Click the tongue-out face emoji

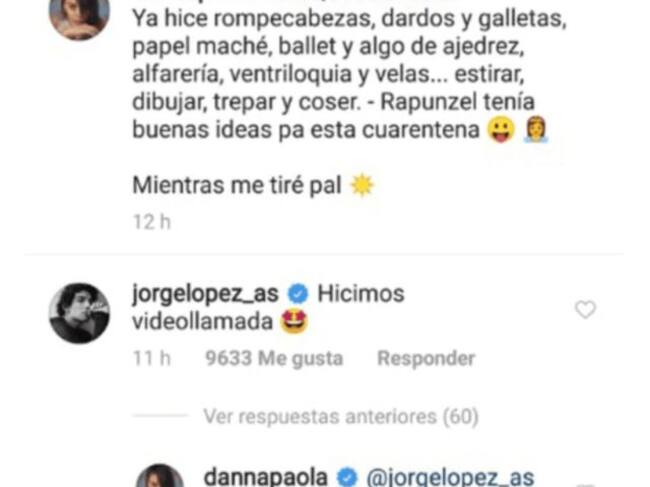pyautogui.click(x=501, y=130)
